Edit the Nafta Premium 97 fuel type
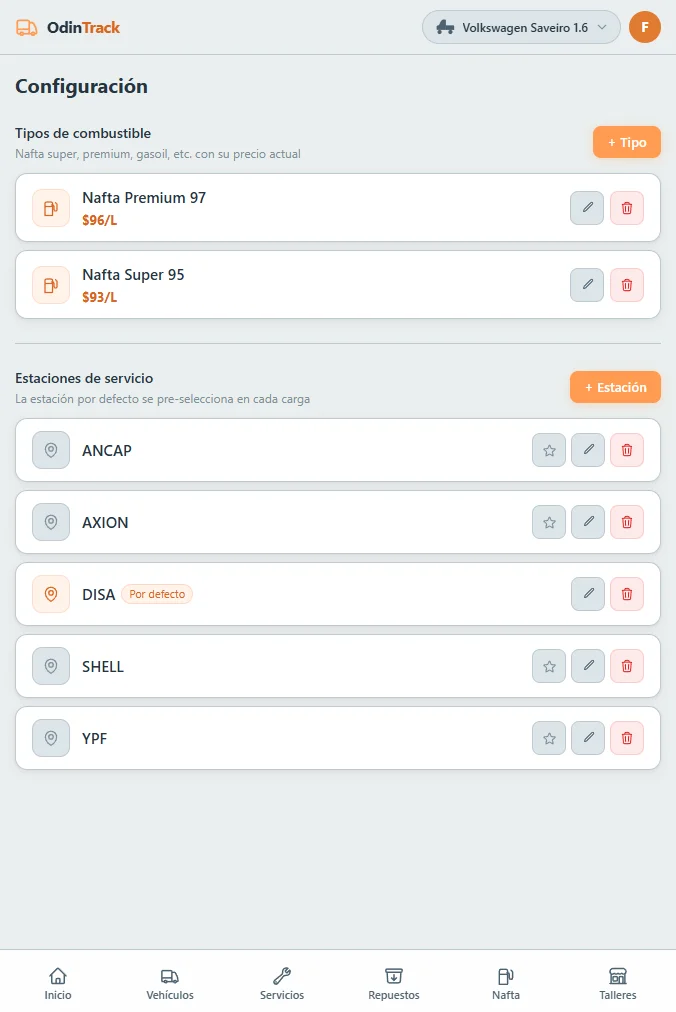The width and height of the screenshot is (676, 1012). tap(587, 208)
